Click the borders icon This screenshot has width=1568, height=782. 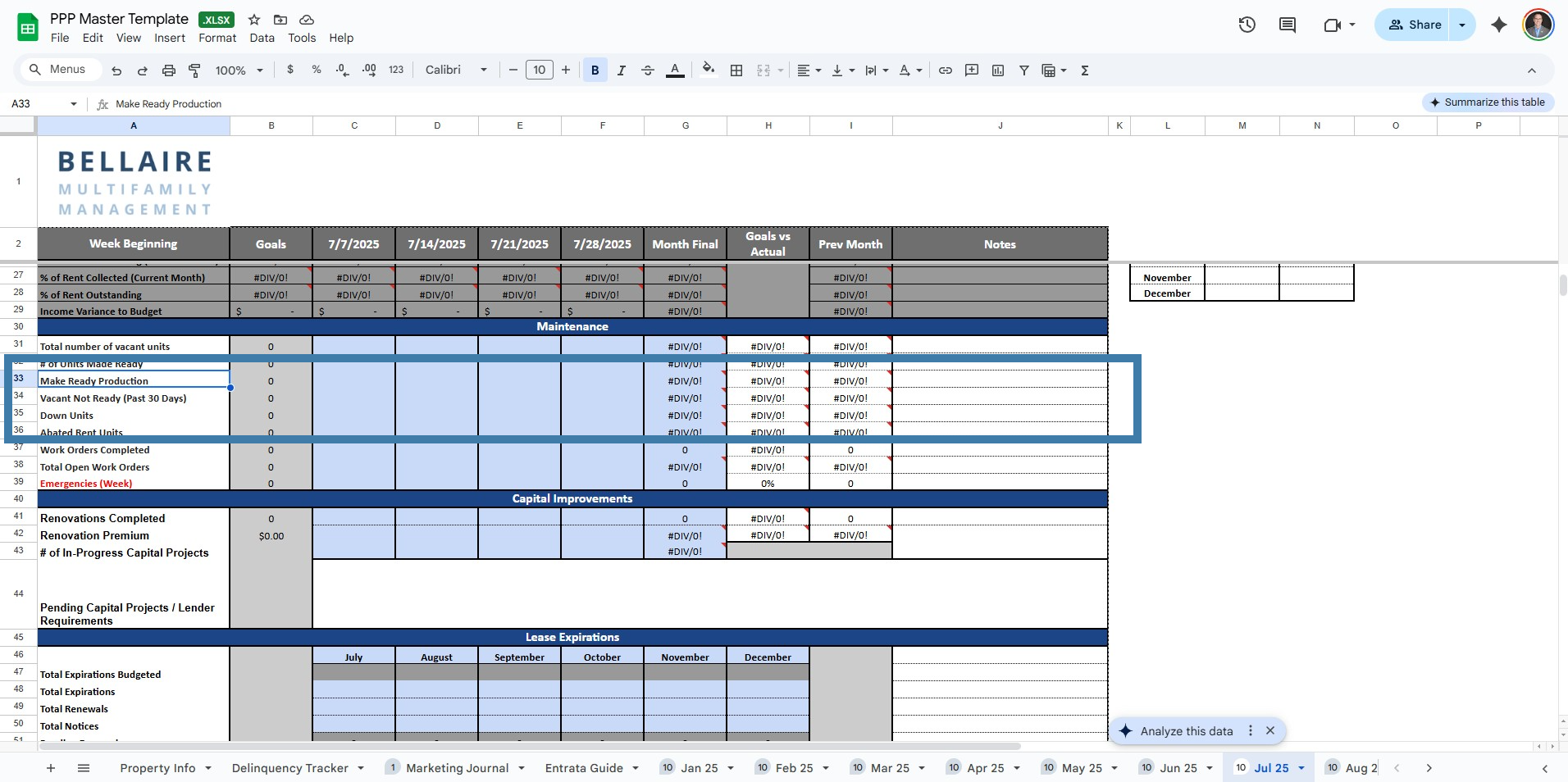(736, 70)
